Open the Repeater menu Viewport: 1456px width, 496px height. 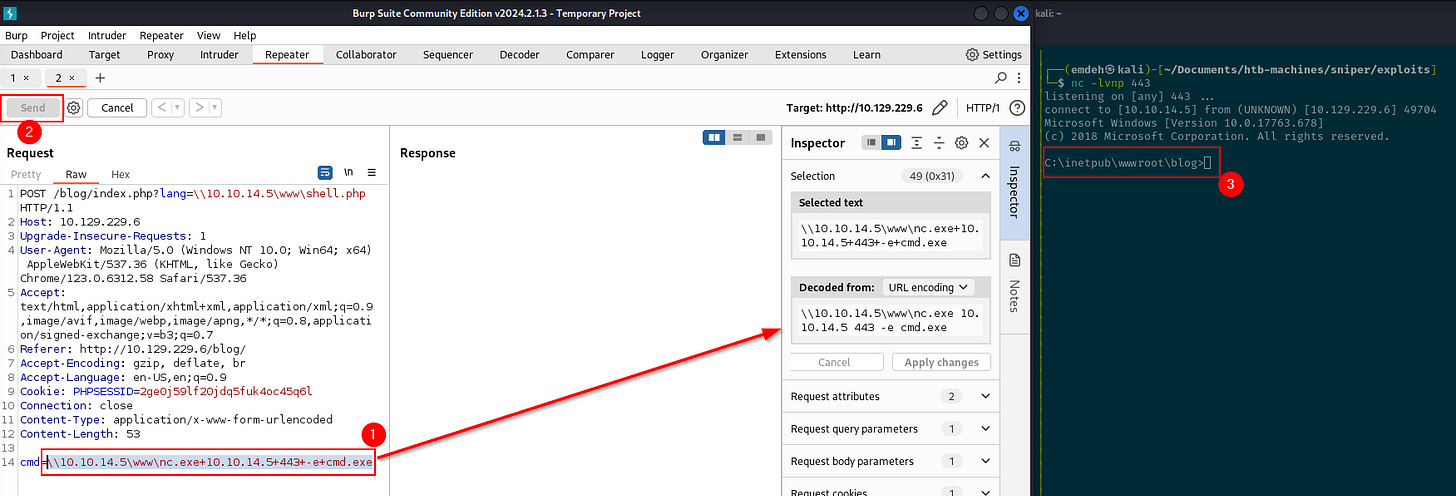(x=162, y=35)
